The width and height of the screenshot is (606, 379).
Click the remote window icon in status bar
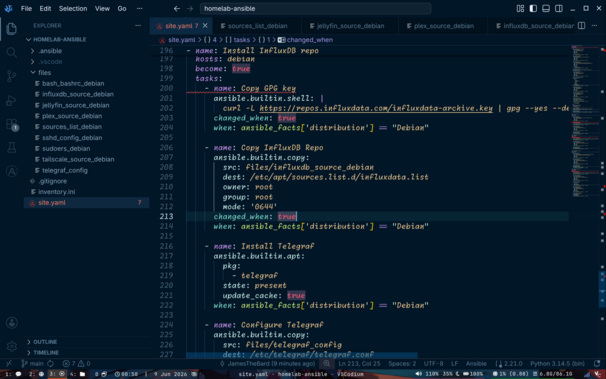pos(9,364)
